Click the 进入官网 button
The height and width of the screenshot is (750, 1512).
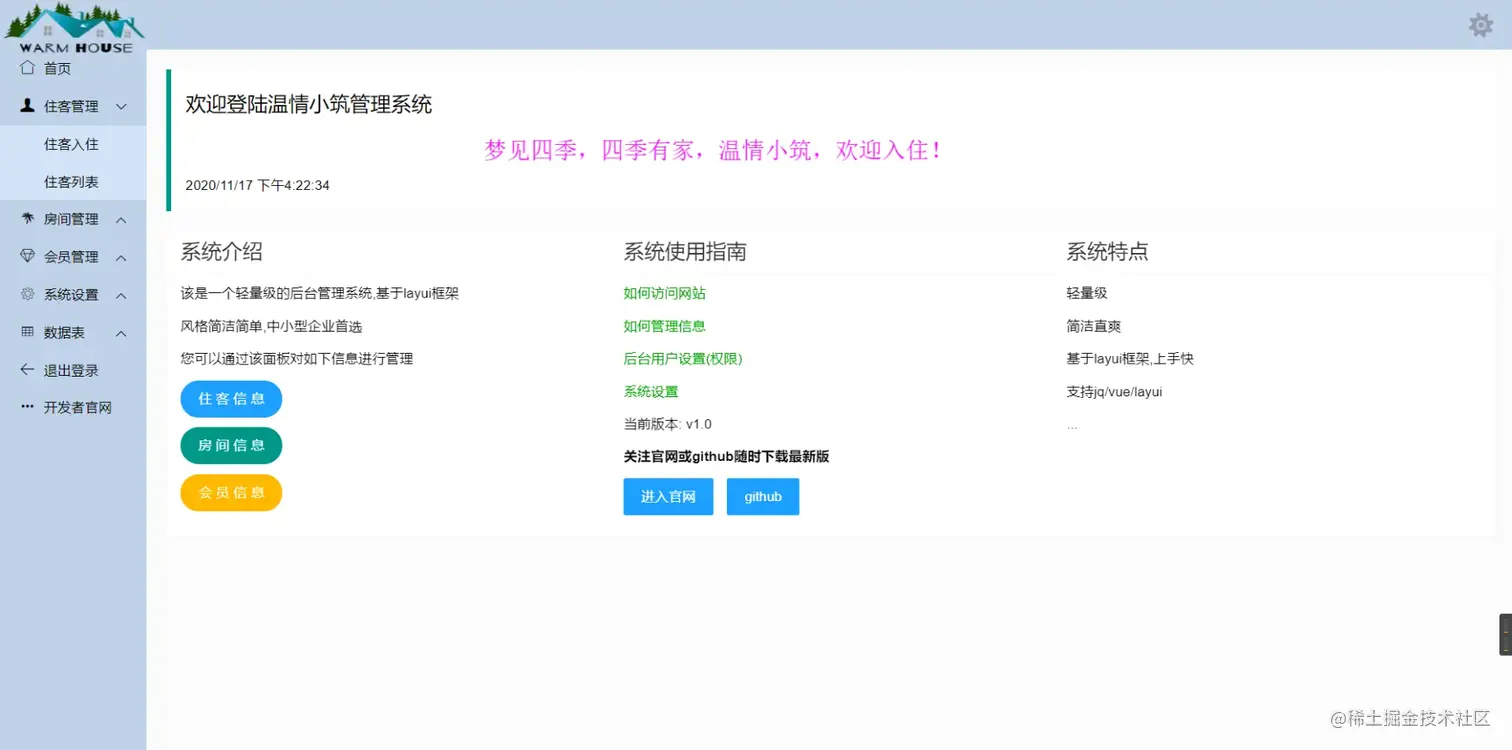point(668,497)
